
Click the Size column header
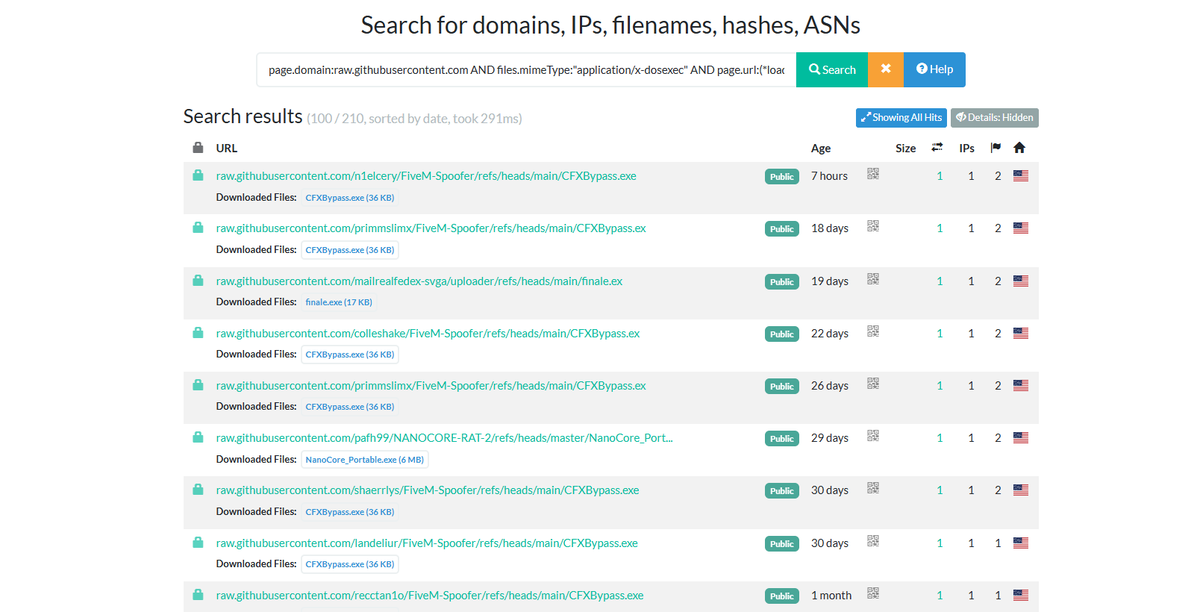tap(906, 148)
